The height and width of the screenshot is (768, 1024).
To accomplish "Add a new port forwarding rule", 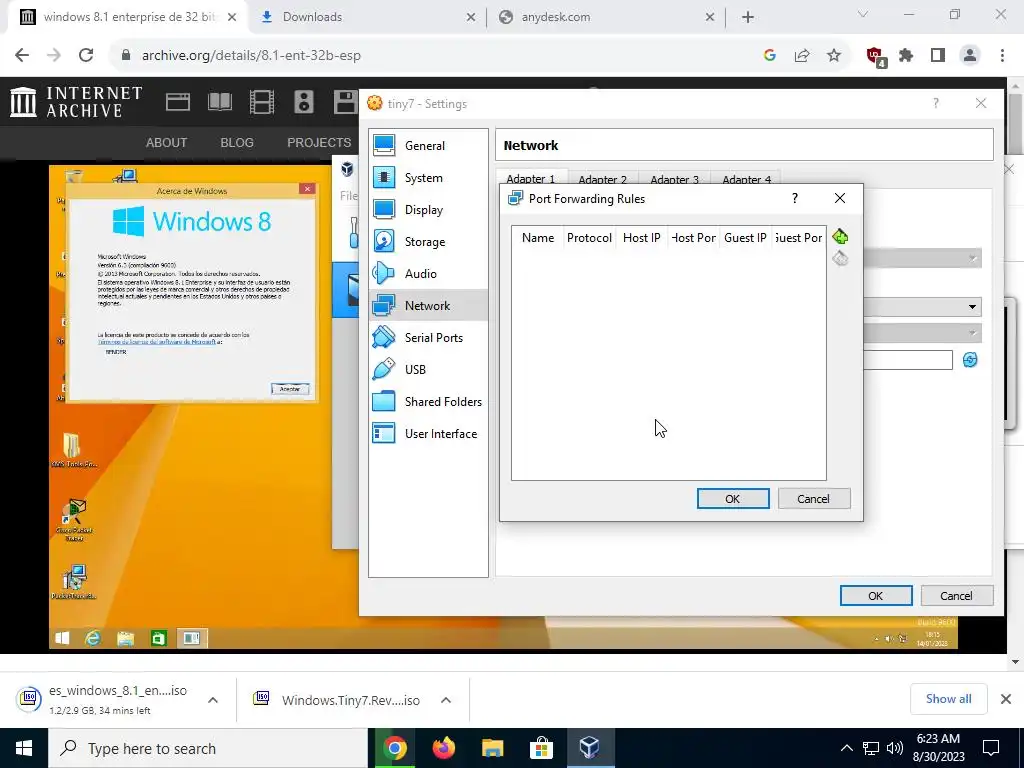I will click(840, 236).
